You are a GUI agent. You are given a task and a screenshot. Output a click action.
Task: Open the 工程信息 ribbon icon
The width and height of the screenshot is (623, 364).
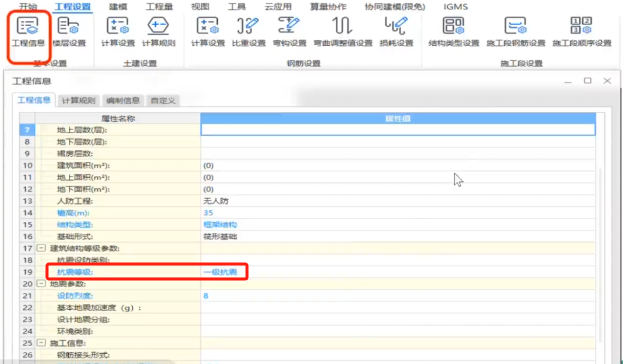coord(28,32)
